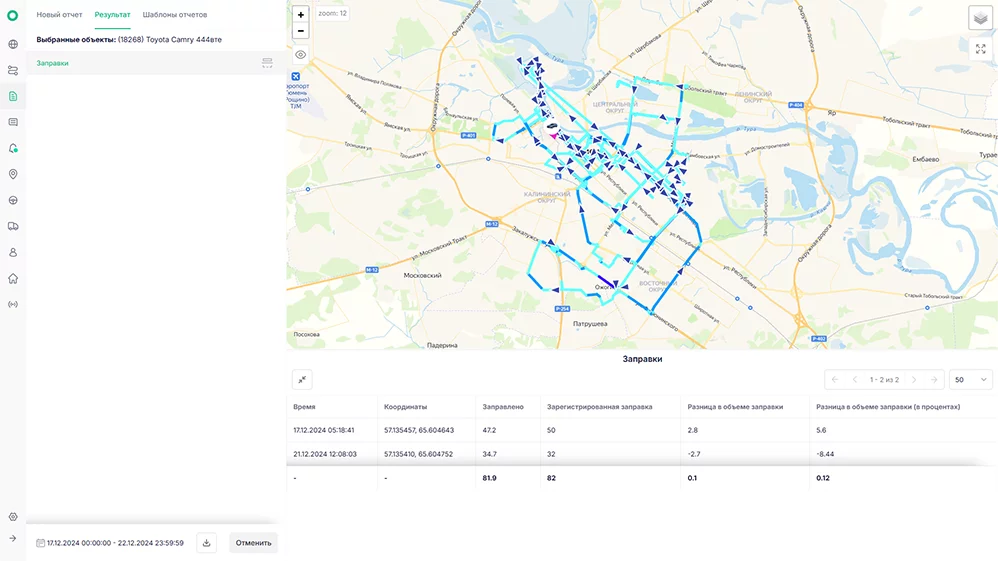Go to the last page arrow

[x=934, y=380]
